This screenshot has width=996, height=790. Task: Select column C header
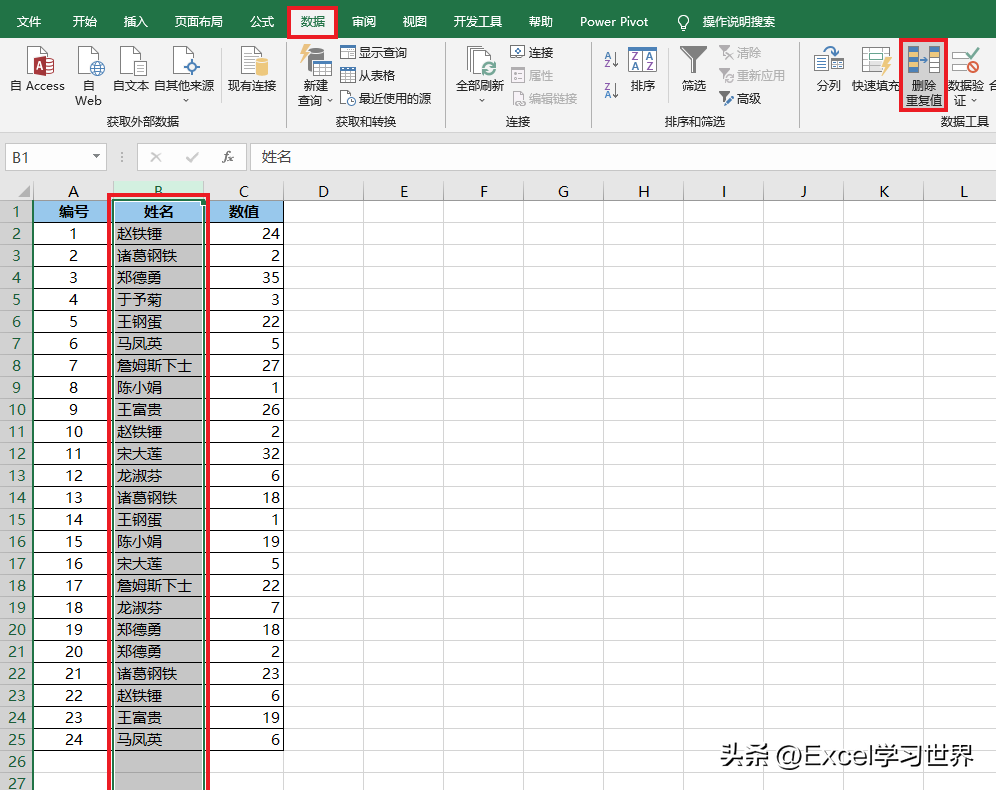coord(244,191)
